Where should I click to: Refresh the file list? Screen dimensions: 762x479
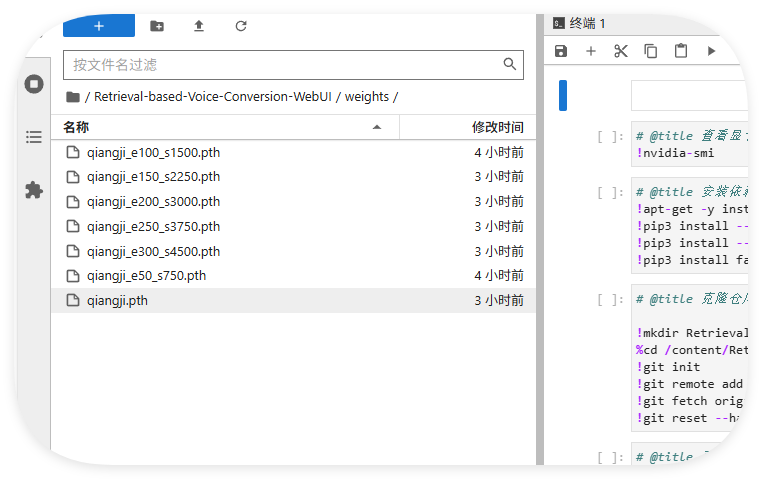pos(241,26)
